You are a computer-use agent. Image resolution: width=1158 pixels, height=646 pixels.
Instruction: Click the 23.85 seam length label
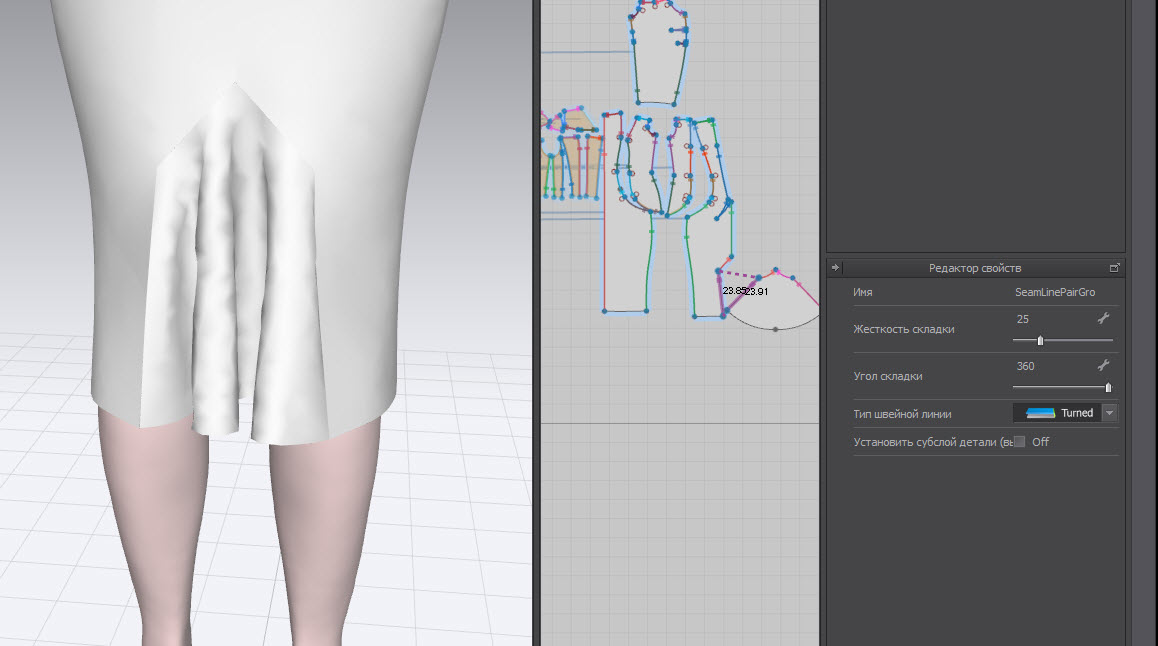click(x=733, y=291)
